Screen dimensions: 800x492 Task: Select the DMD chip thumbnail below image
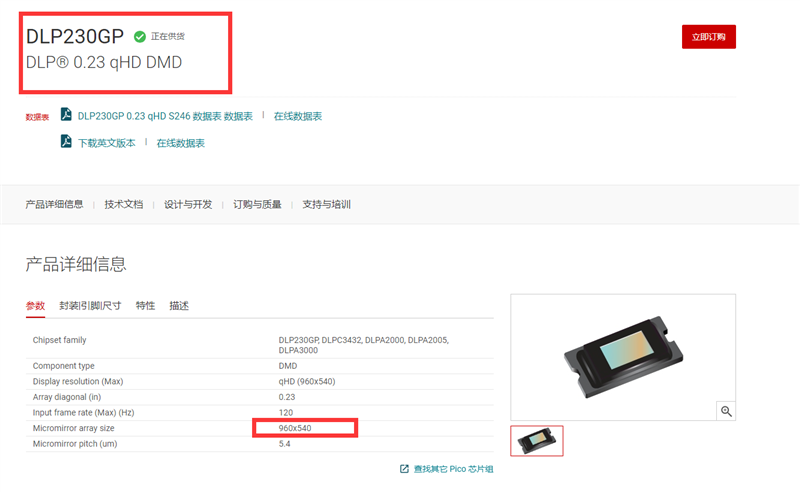pyautogui.click(x=537, y=440)
